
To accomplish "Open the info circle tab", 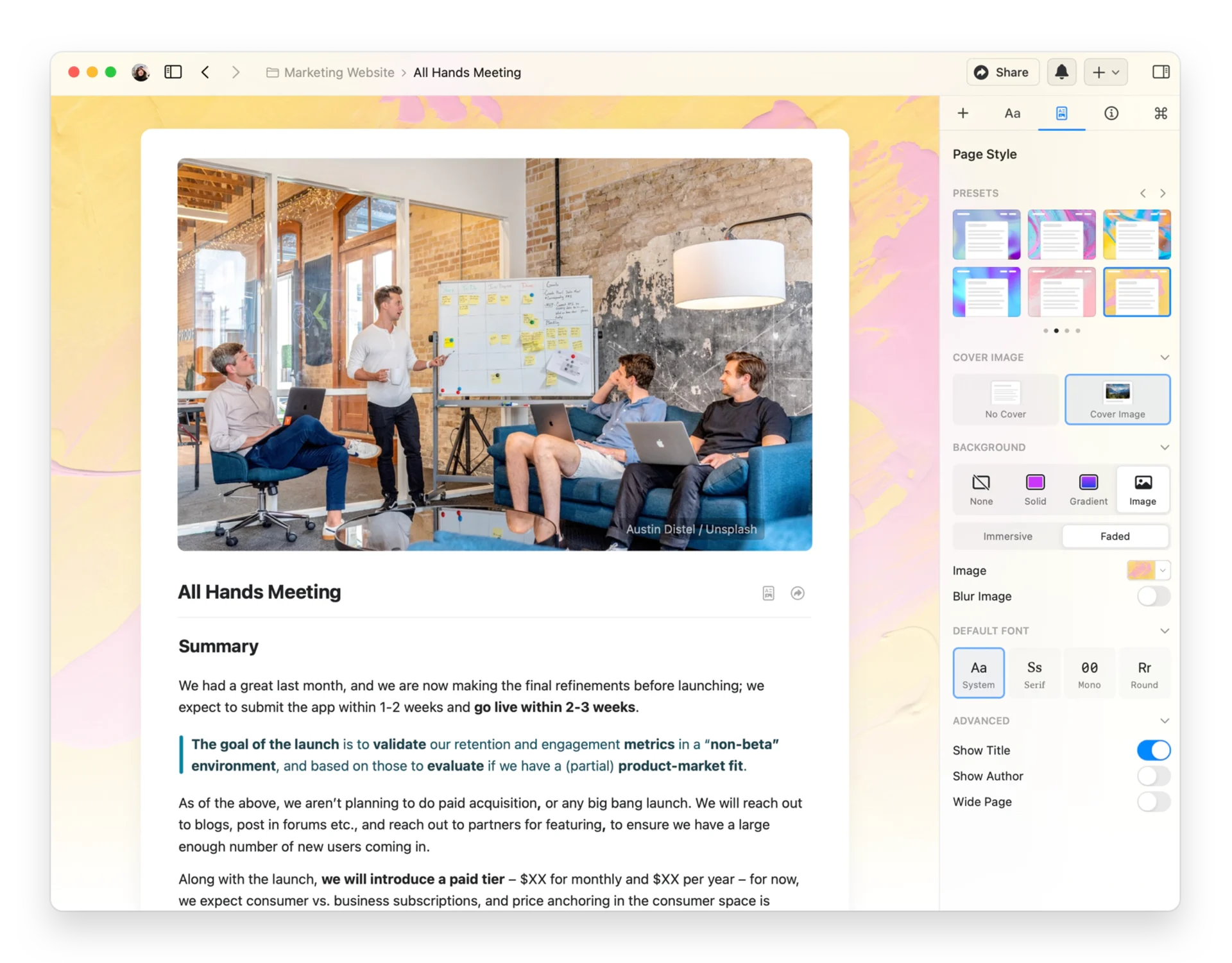I will [x=1111, y=114].
